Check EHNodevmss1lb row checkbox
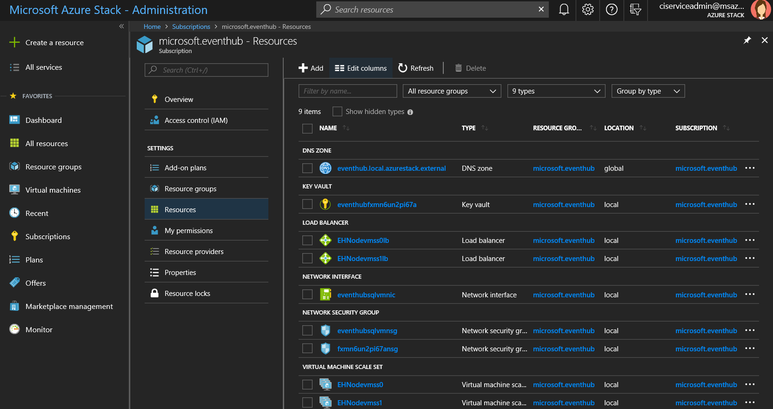The width and height of the screenshot is (773, 409). [307, 258]
